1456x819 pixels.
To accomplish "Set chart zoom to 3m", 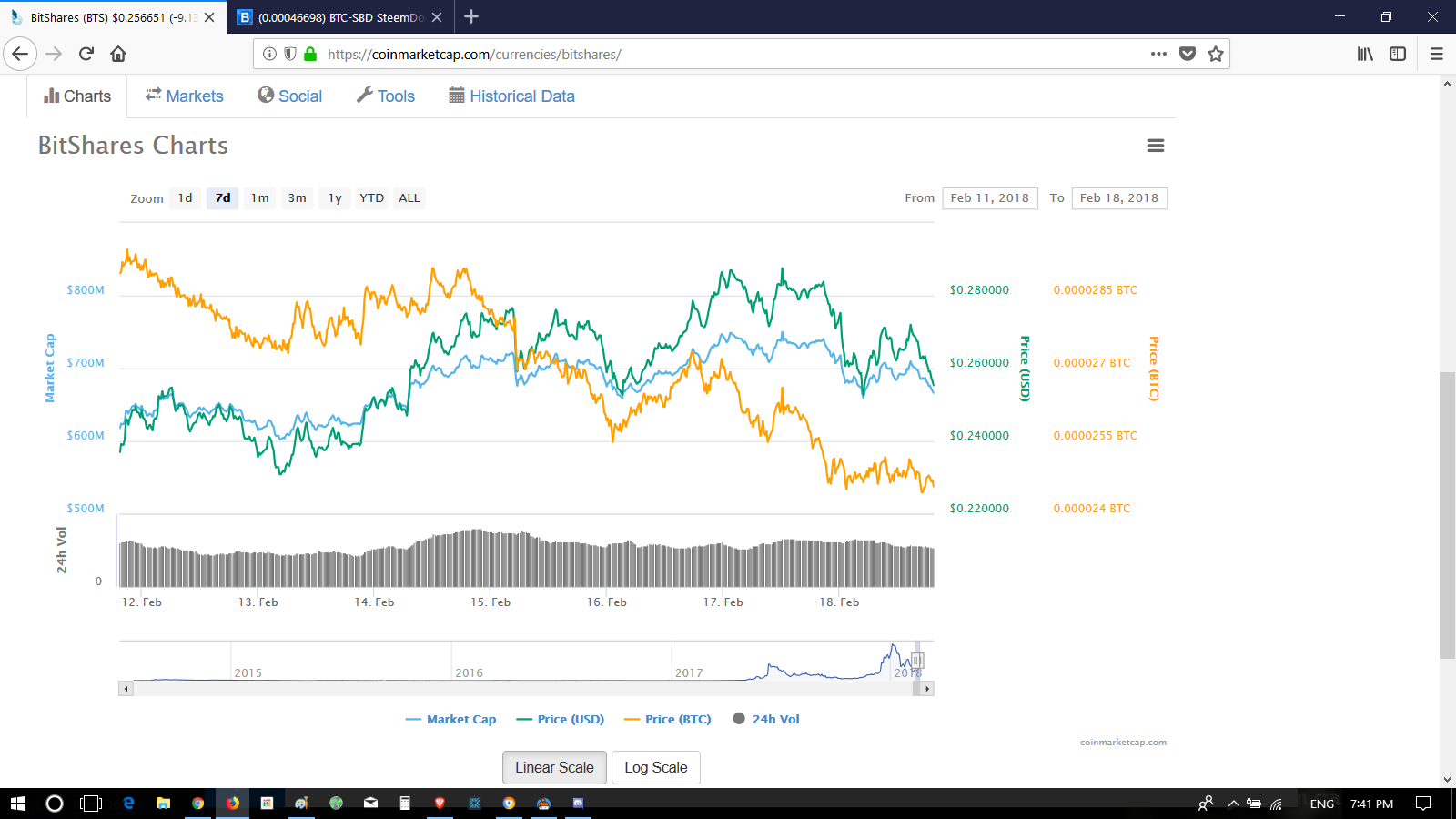I will 298,198.
